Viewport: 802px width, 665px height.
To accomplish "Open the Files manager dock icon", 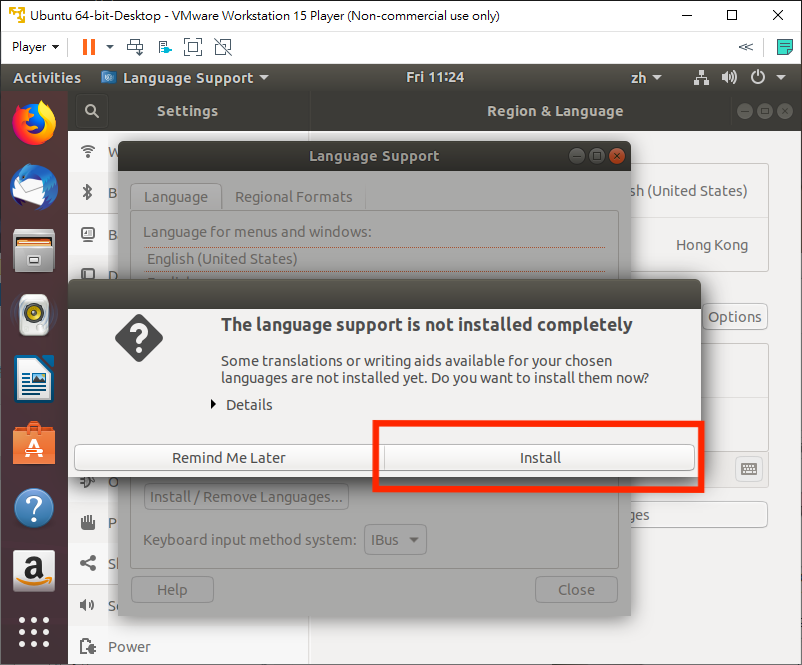I will pos(34,251).
